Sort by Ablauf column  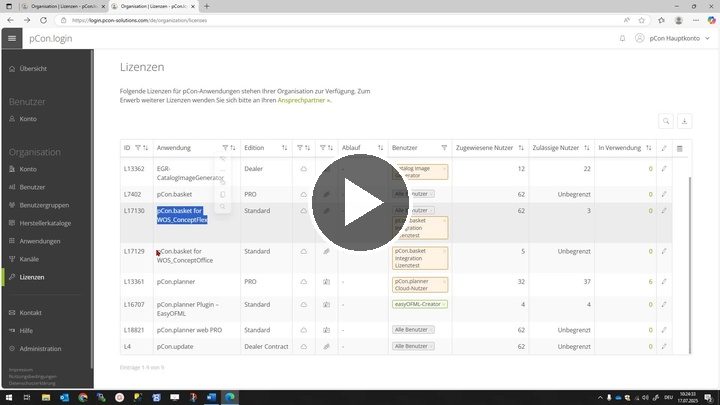tap(380, 148)
